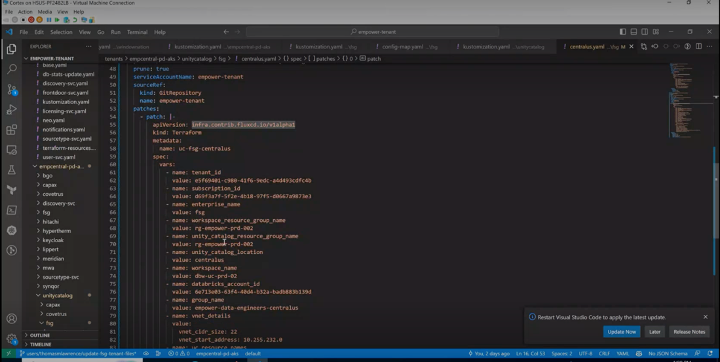Image resolution: width=720 pixels, height=362 pixels.
Task: Open the Manage gear icon
Action: [12, 339]
